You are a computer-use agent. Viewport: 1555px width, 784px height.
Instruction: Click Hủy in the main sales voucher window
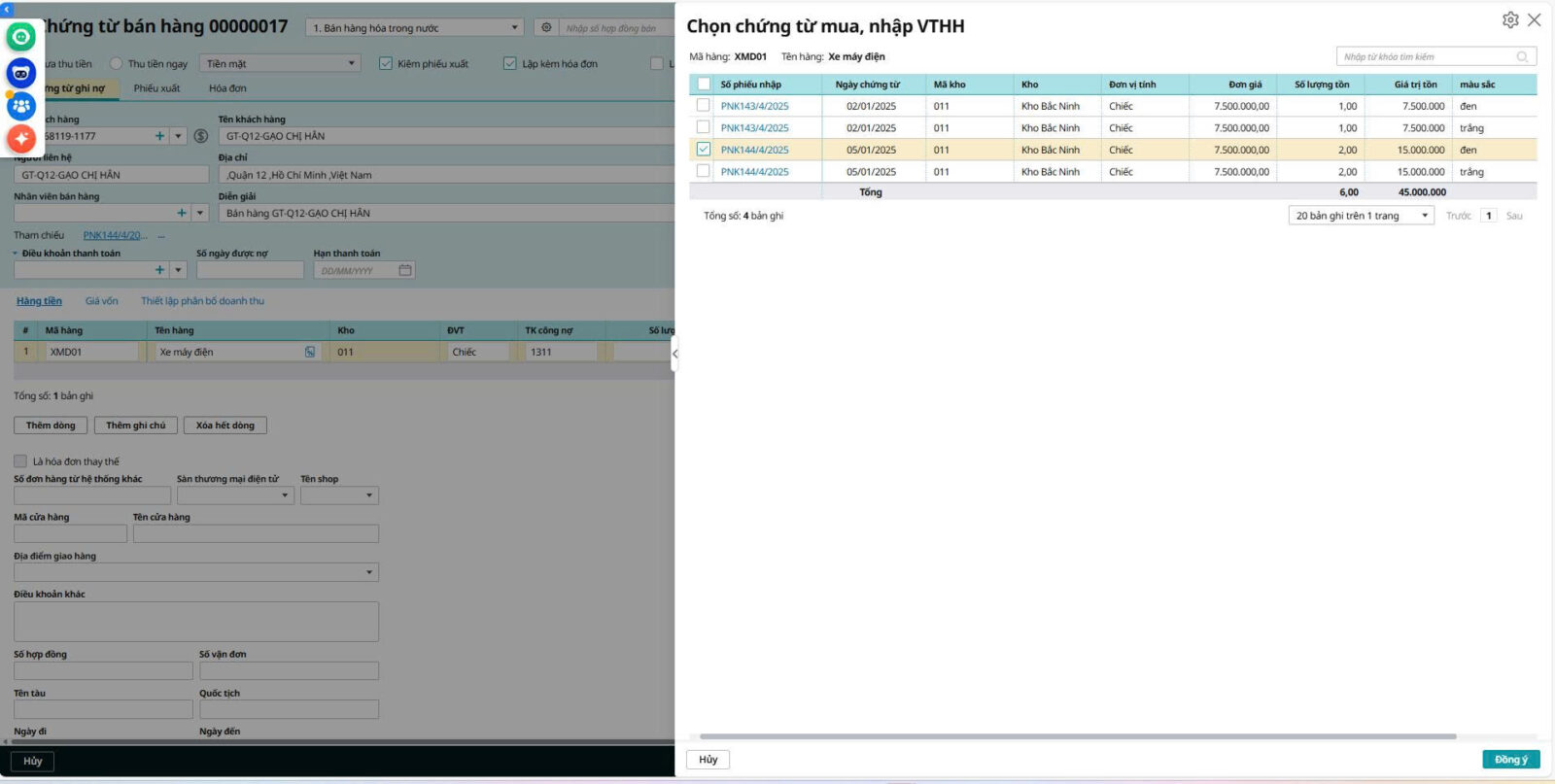[x=33, y=761]
